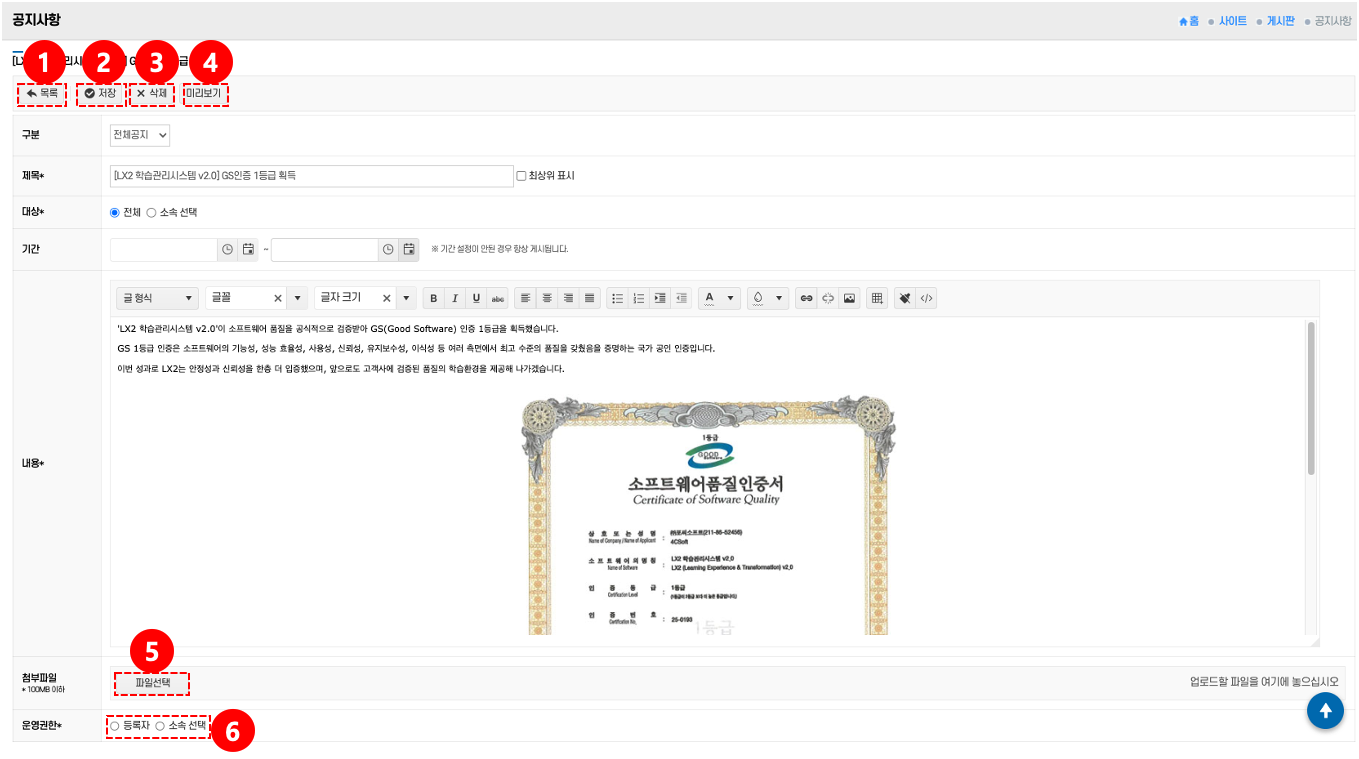The height and width of the screenshot is (759, 1359).
Task: Click the create table icon
Action: (x=877, y=298)
